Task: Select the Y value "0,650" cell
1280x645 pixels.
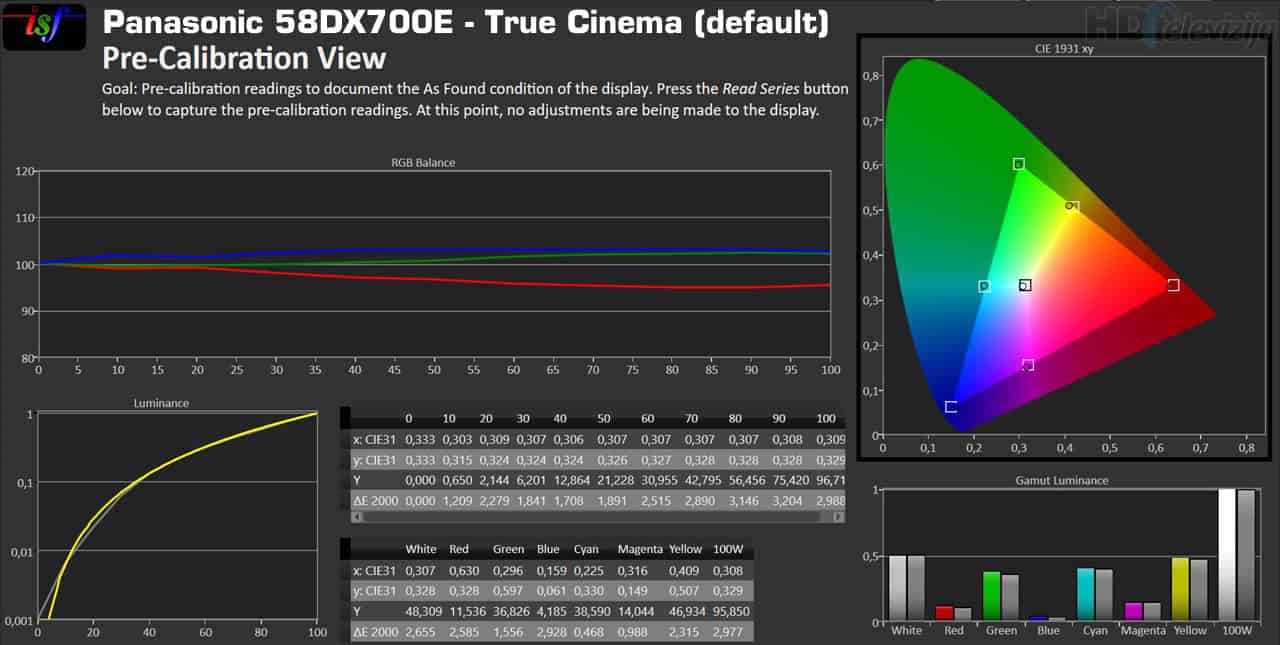Action: point(448,479)
